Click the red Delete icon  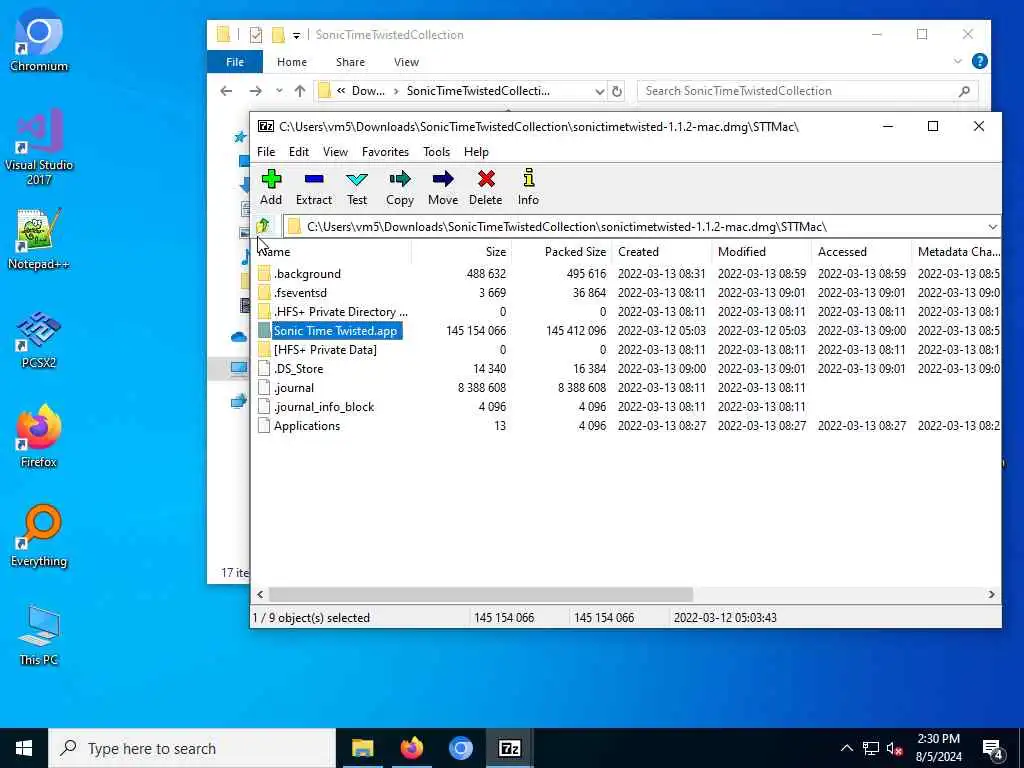[486, 179]
